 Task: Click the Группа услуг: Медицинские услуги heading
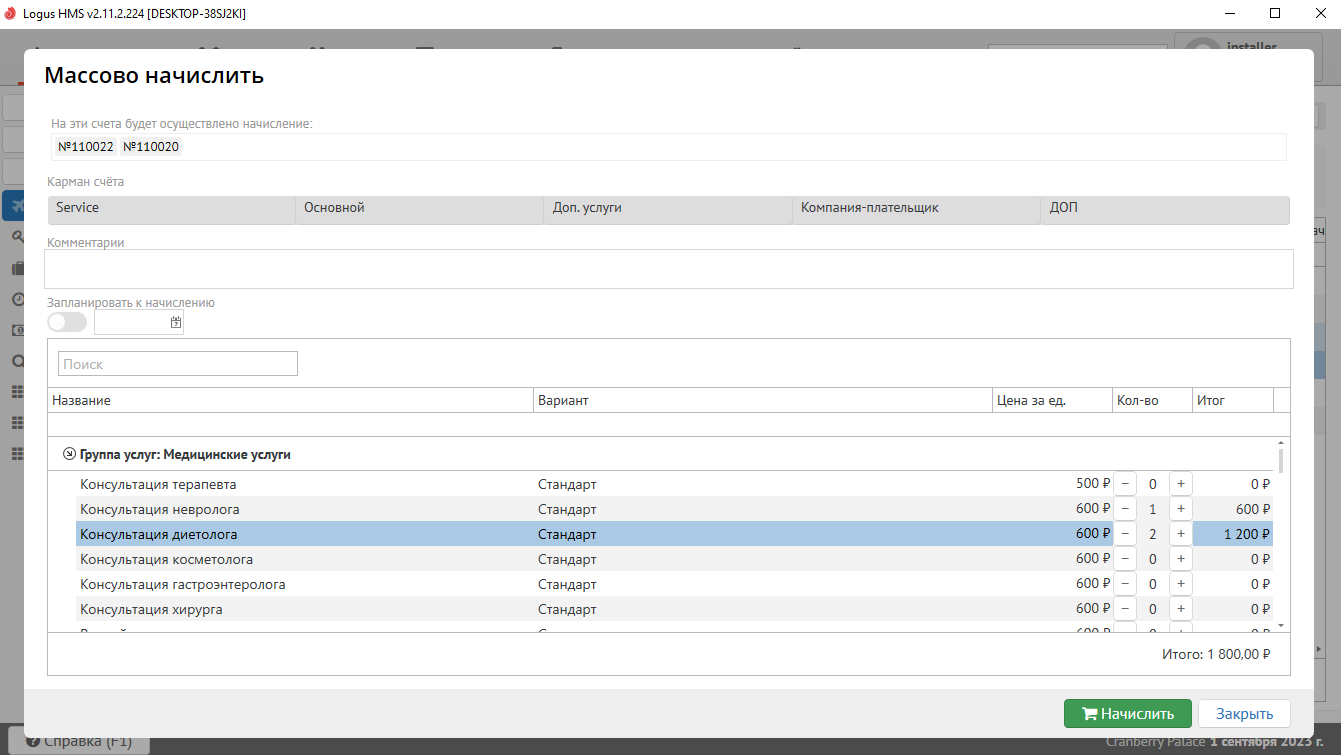[x=185, y=454]
